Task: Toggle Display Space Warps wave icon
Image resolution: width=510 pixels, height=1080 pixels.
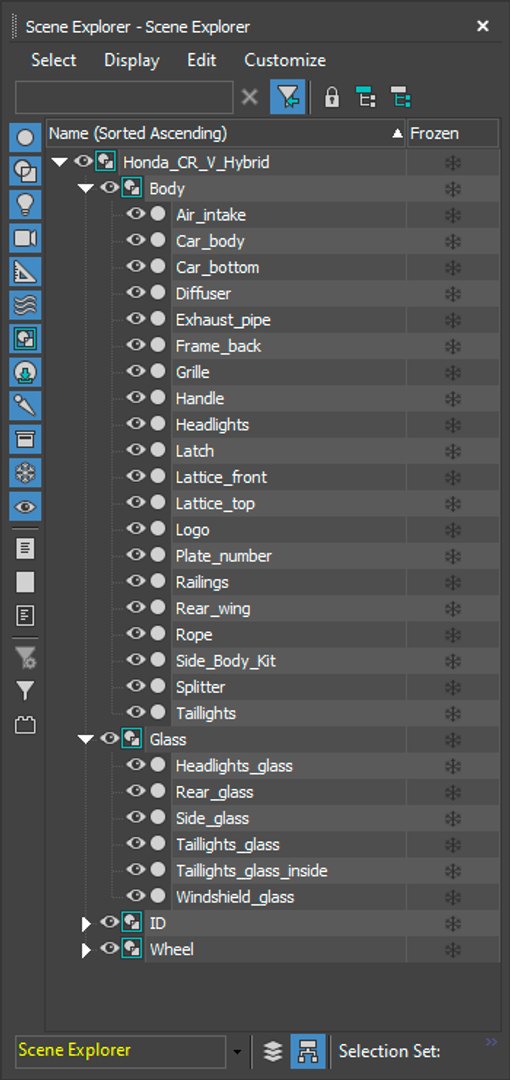Action: pos(26,305)
